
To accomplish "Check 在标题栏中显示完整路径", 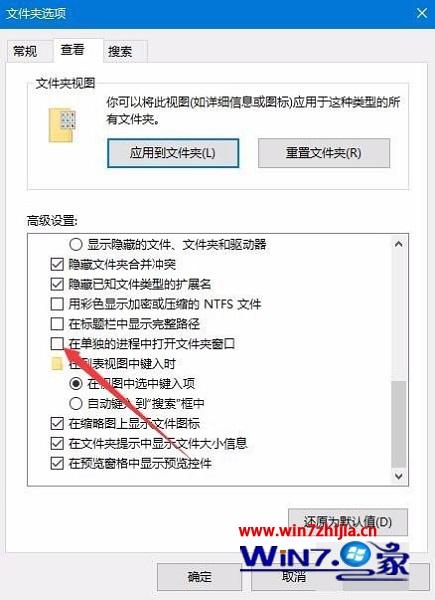I will (x=57, y=324).
